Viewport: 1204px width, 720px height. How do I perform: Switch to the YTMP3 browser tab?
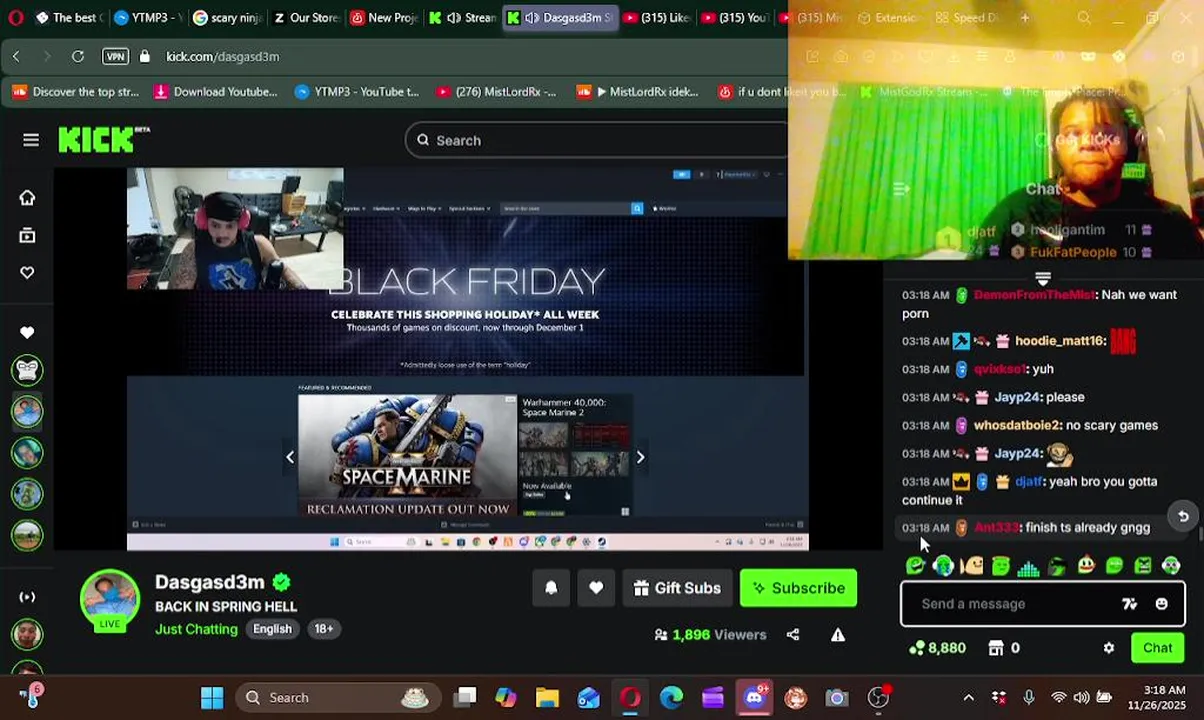(146, 17)
